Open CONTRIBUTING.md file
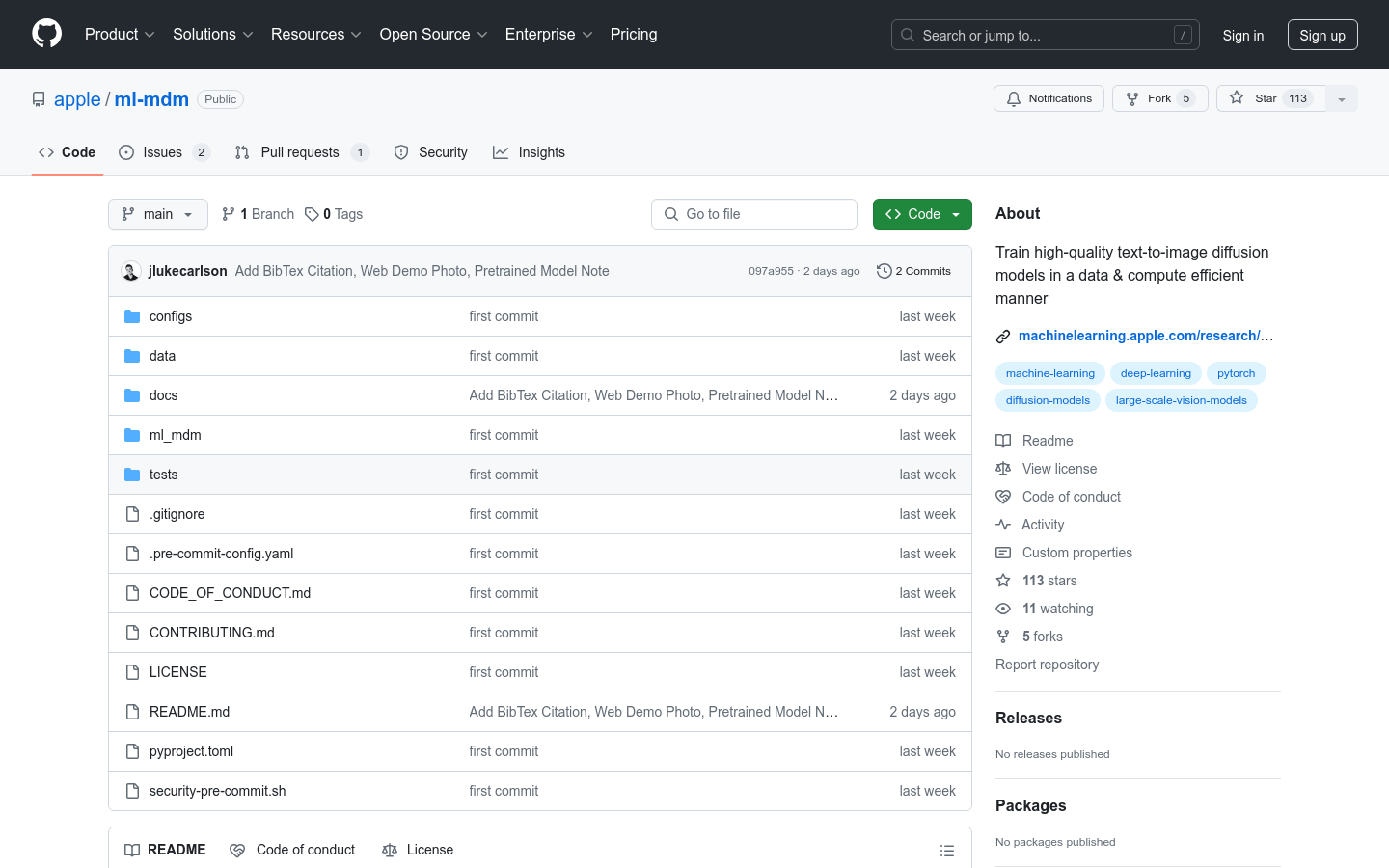 coord(212,633)
